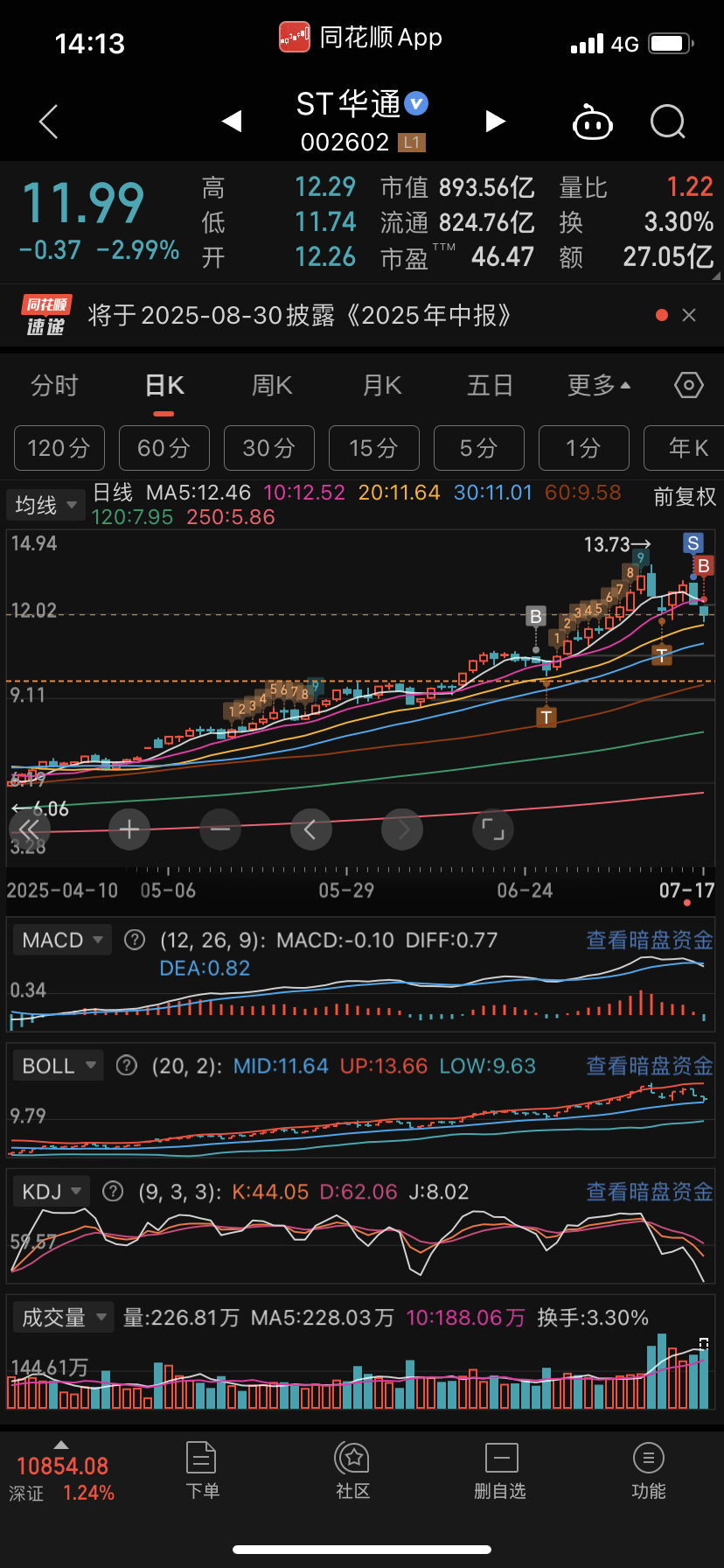
Task: Zoom in chart with plus button
Action: tap(129, 829)
